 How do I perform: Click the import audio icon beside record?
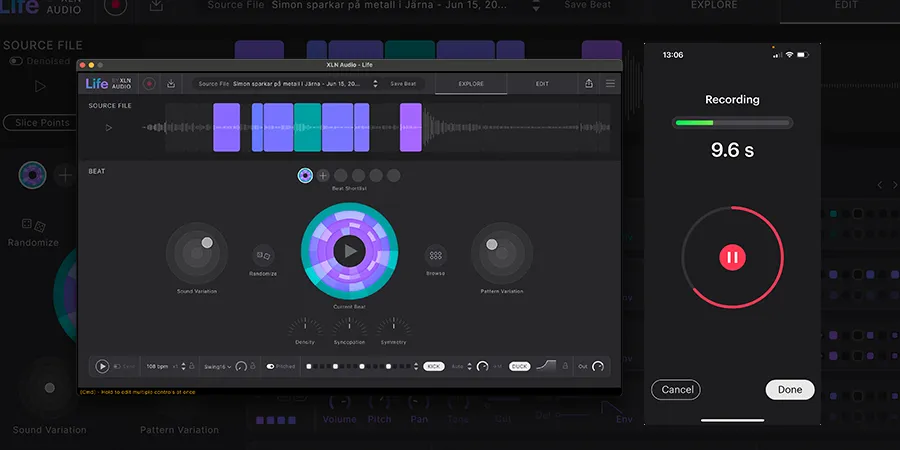171,84
